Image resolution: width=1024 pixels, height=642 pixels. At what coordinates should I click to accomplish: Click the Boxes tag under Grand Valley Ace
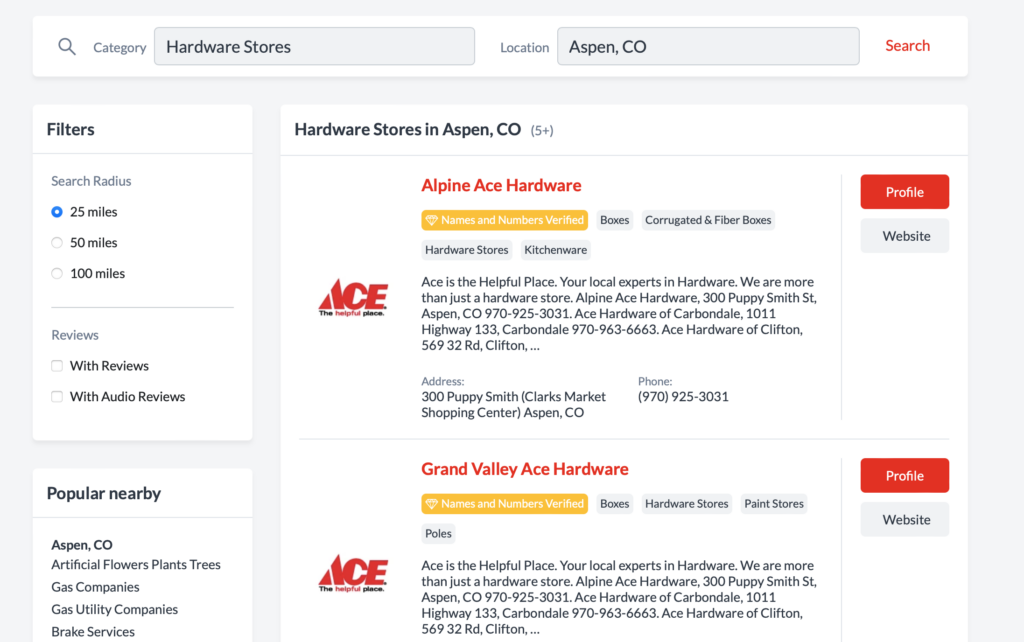(x=615, y=504)
